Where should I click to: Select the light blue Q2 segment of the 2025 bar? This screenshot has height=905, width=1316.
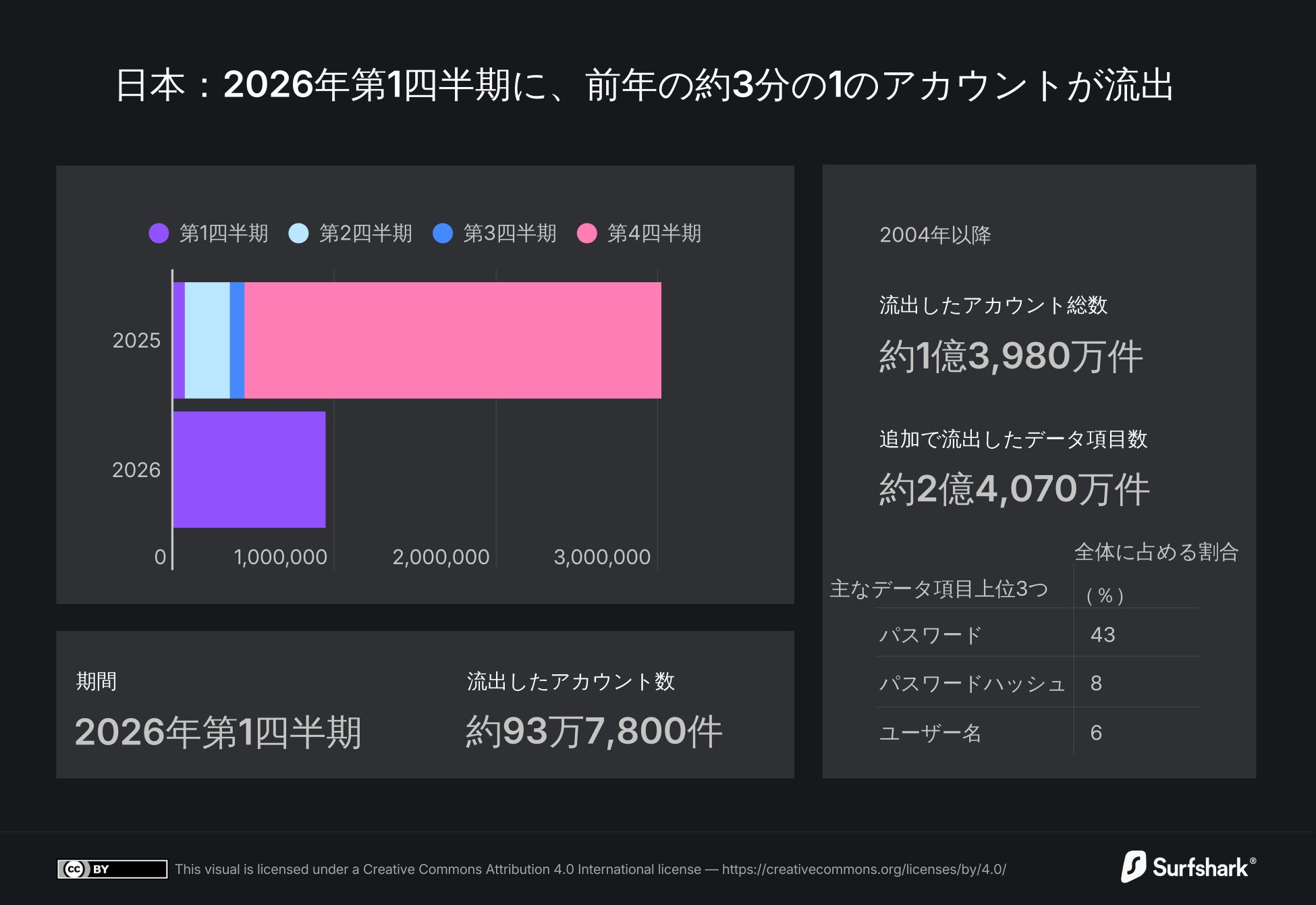[207, 340]
